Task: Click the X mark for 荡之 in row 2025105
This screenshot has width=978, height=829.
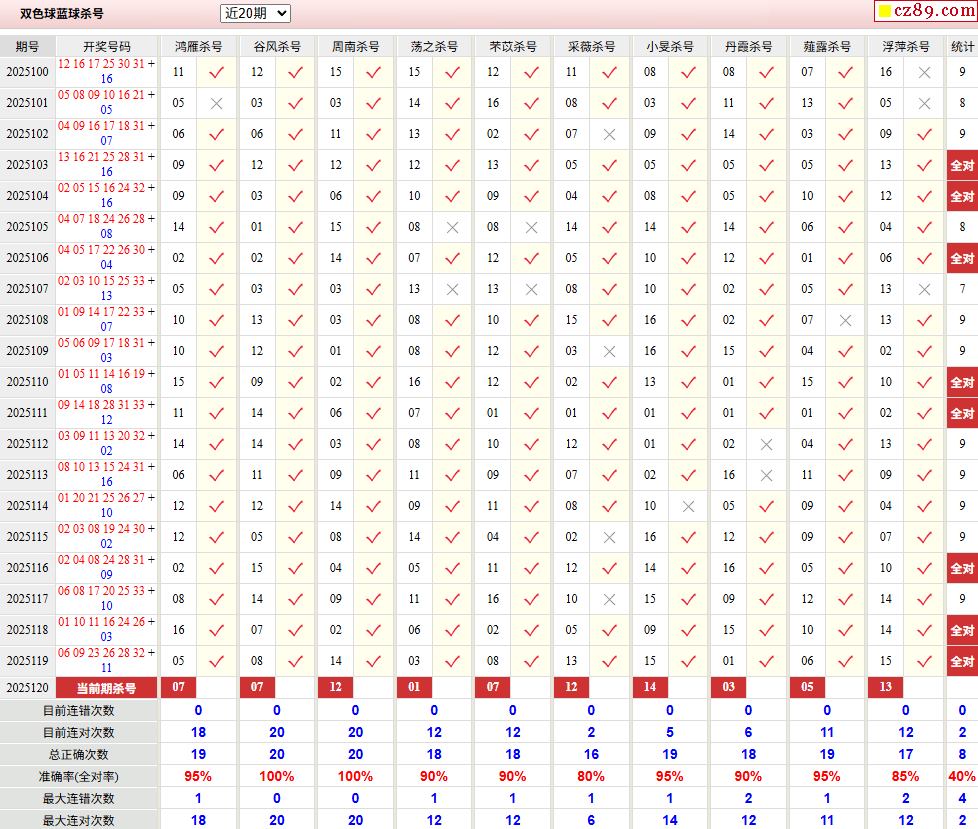Action: click(453, 227)
